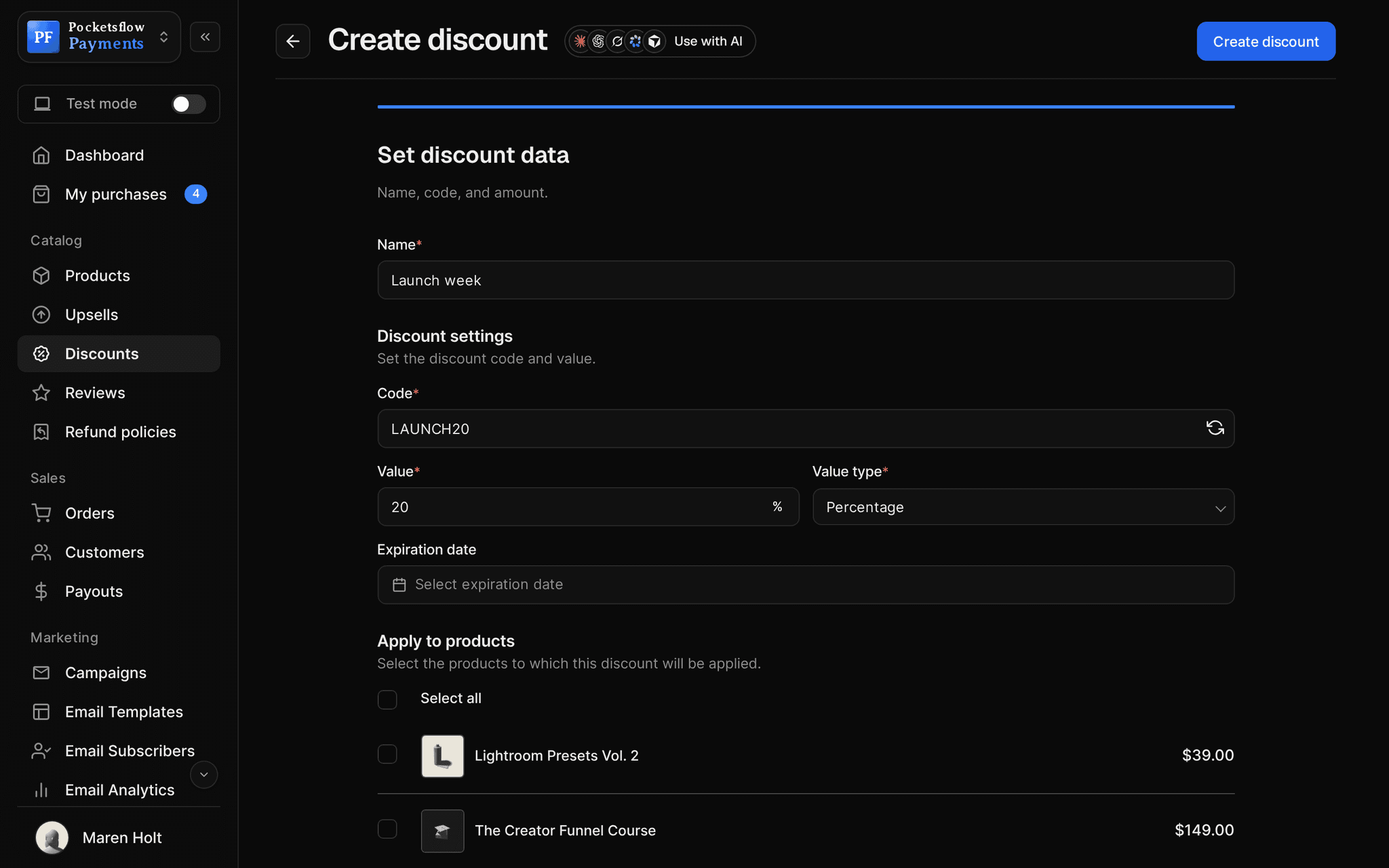Click the Create discount blue button
Screen dimensions: 1389x868
click(x=1266, y=41)
